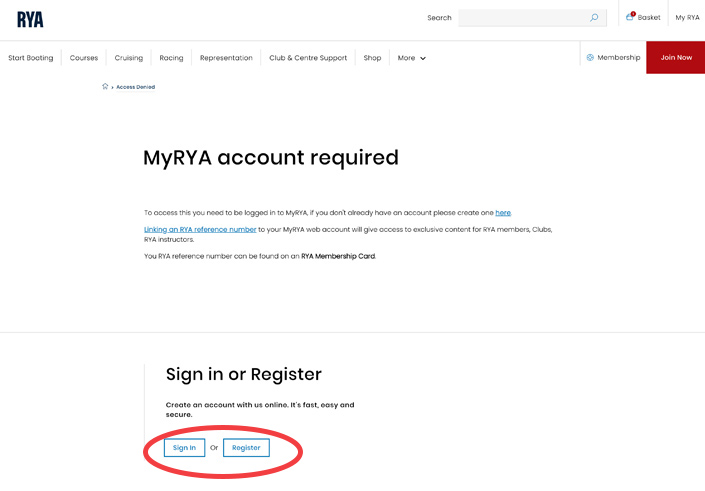Click the Sign In button

[x=184, y=447]
